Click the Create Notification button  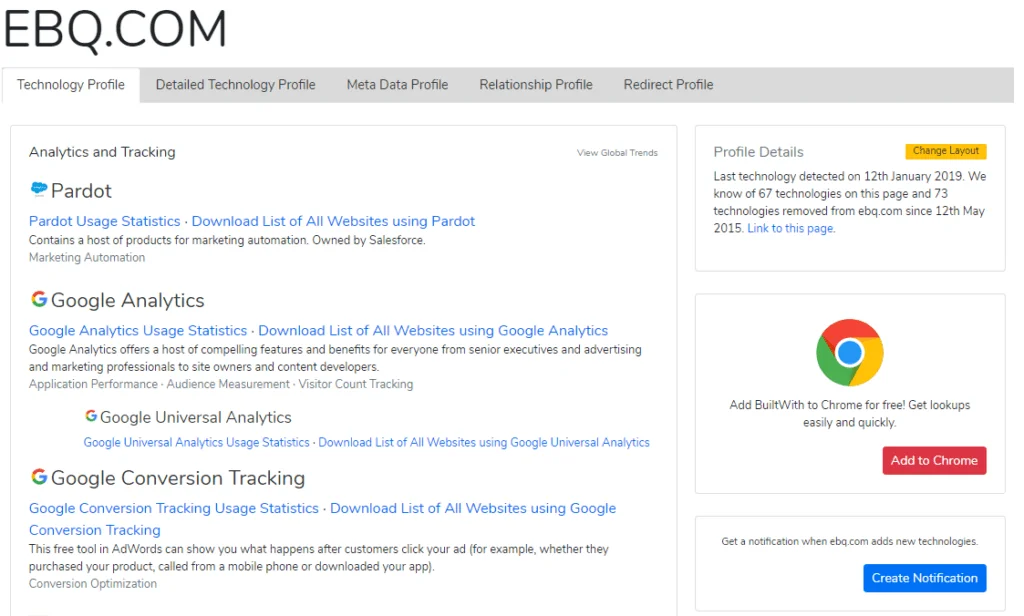tap(925, 578)
